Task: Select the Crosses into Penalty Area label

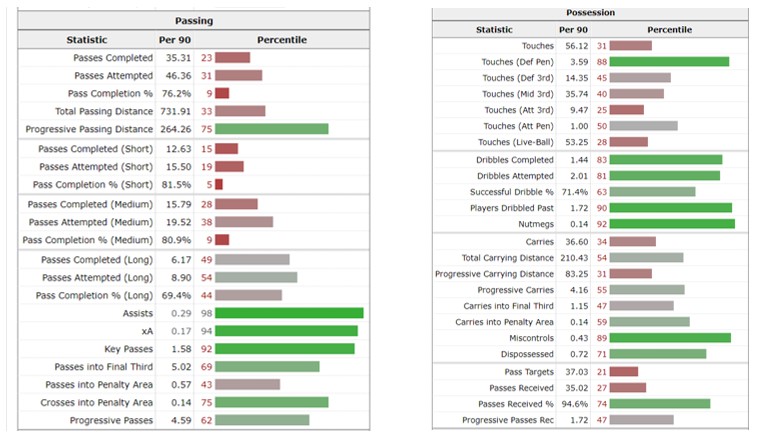Action: [96, 402]
